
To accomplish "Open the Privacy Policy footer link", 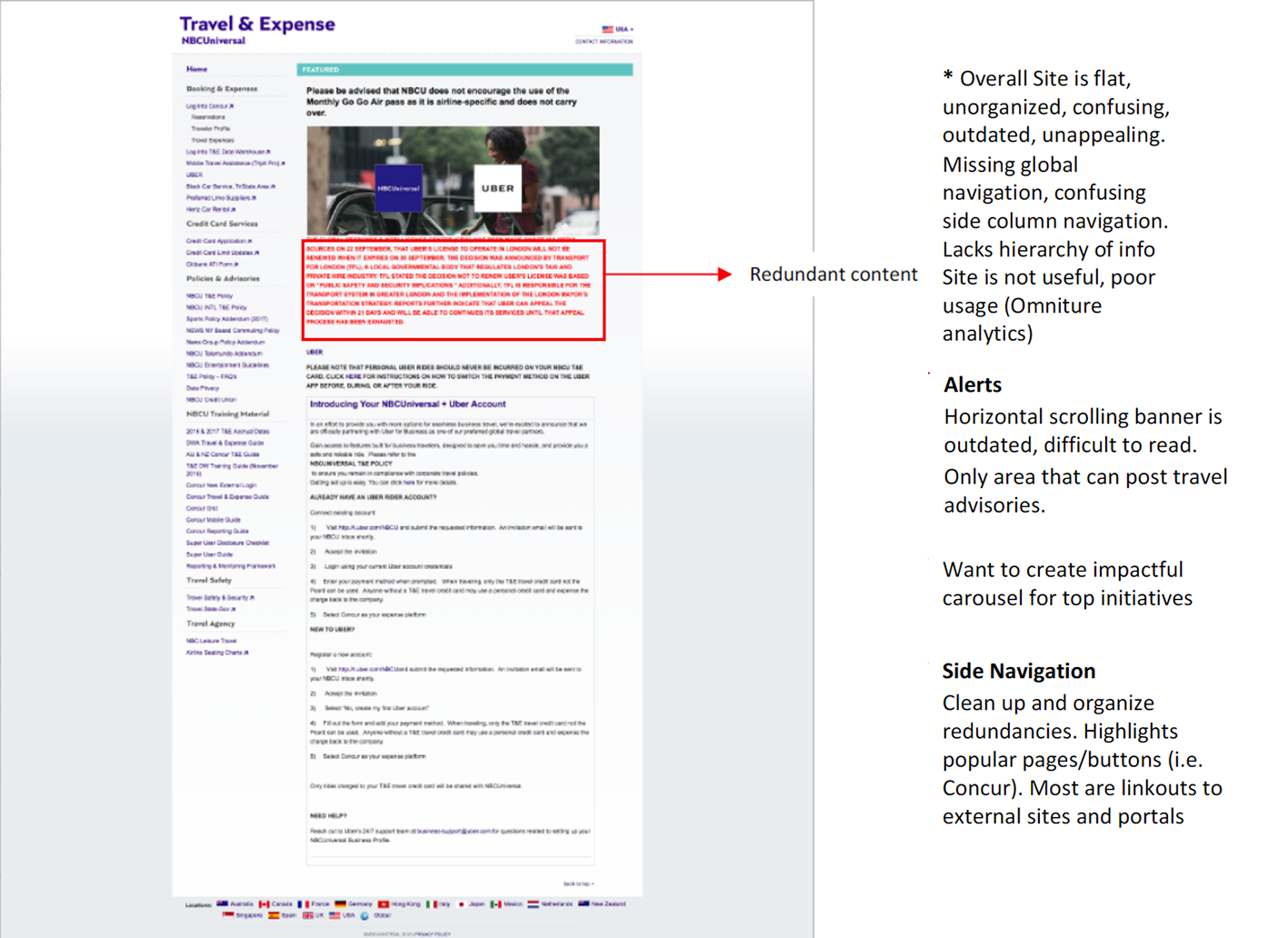I will click(431, 933).
